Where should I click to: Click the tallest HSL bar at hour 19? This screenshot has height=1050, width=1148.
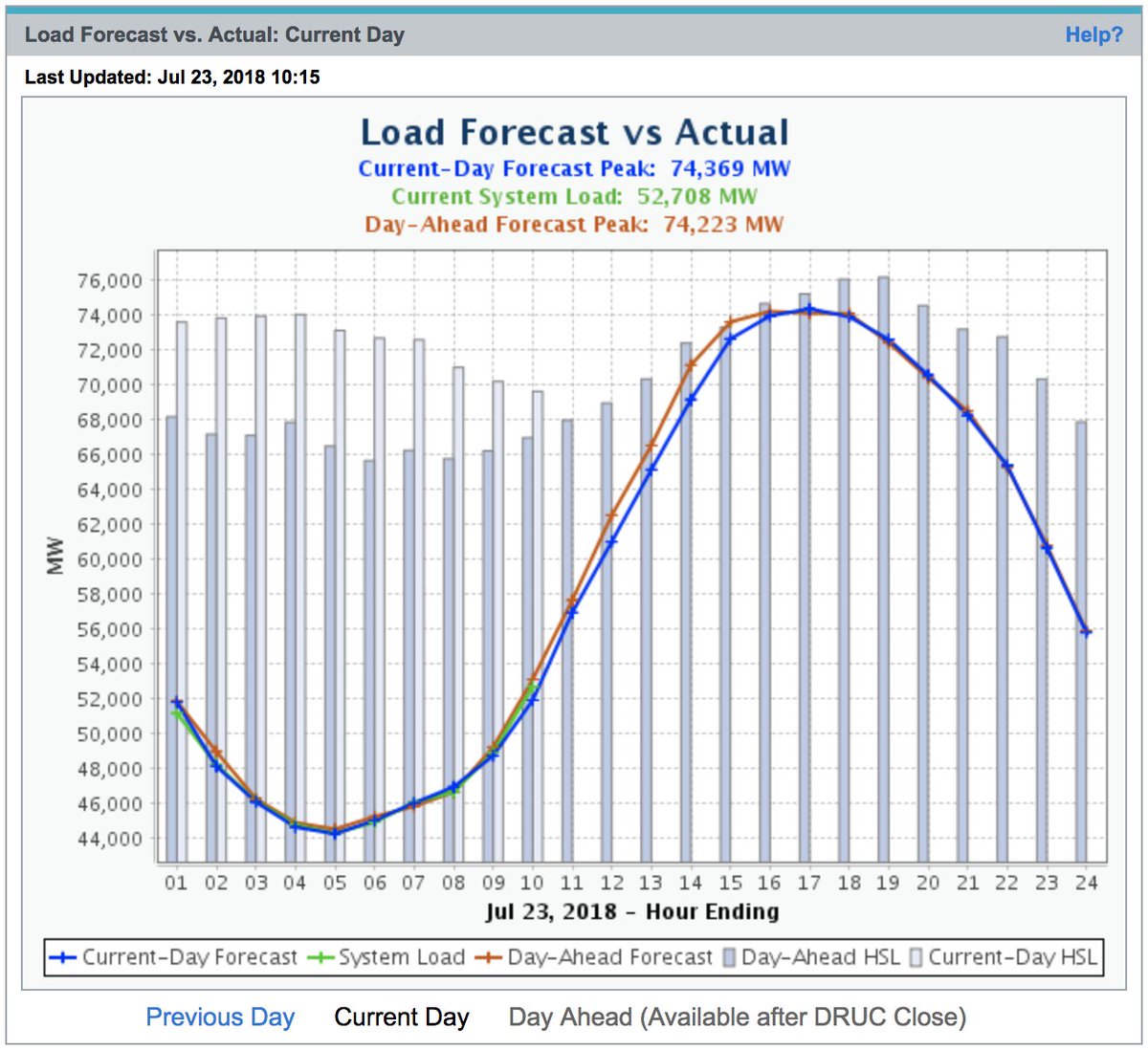(884, 570)
